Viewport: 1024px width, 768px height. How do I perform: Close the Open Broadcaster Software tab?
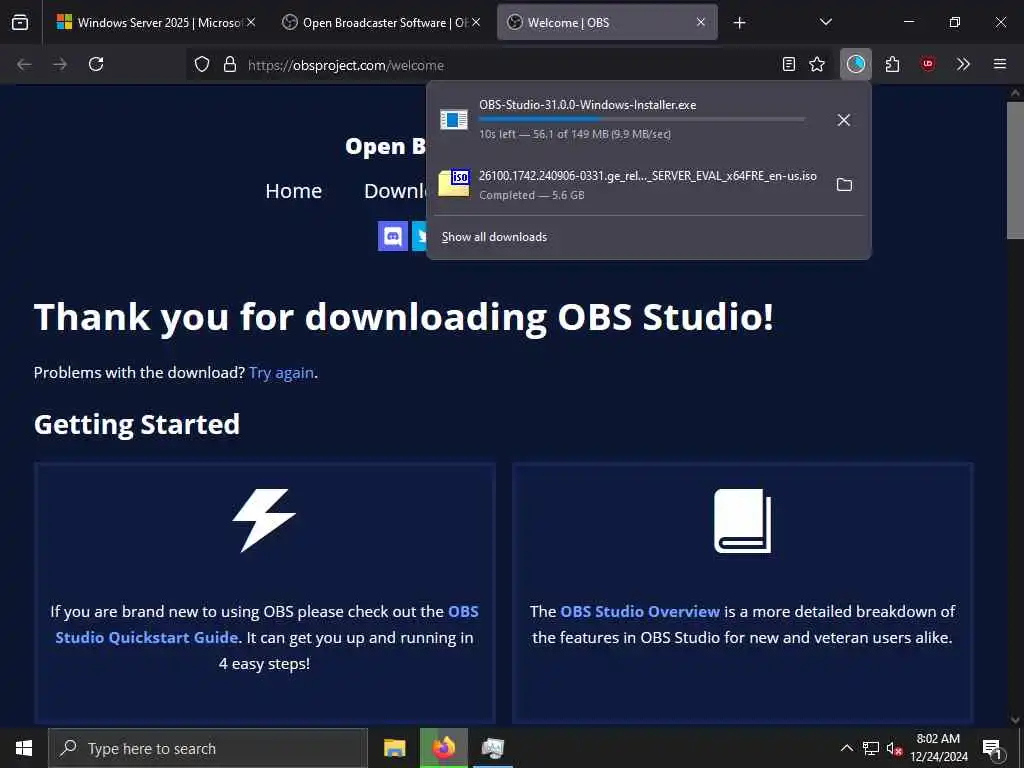[x=476, y=22]
